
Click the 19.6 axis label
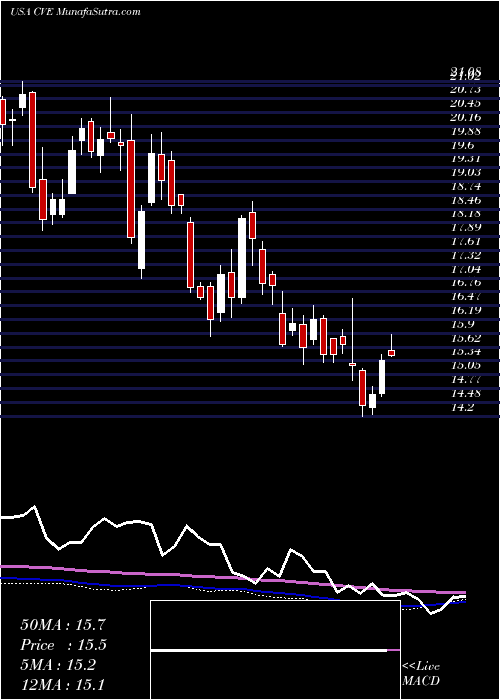point(462,146)
